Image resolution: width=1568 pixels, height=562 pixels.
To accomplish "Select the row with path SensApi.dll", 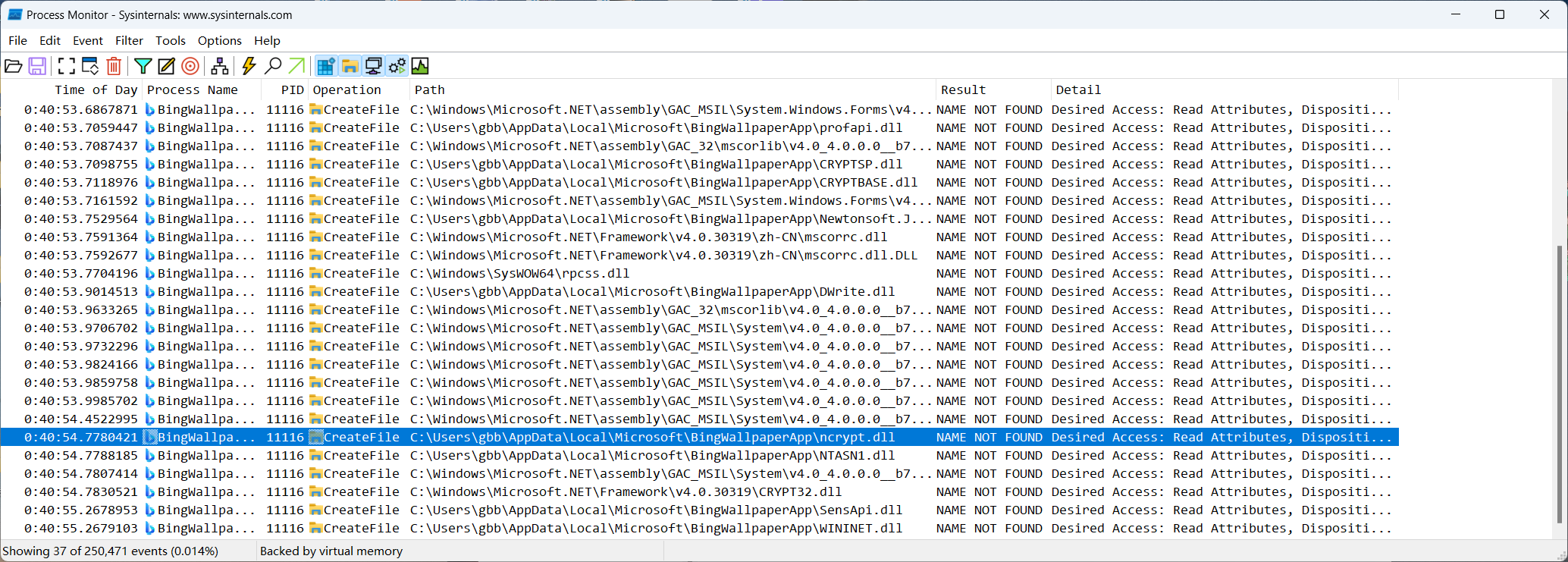I will [x=700, y=510].
